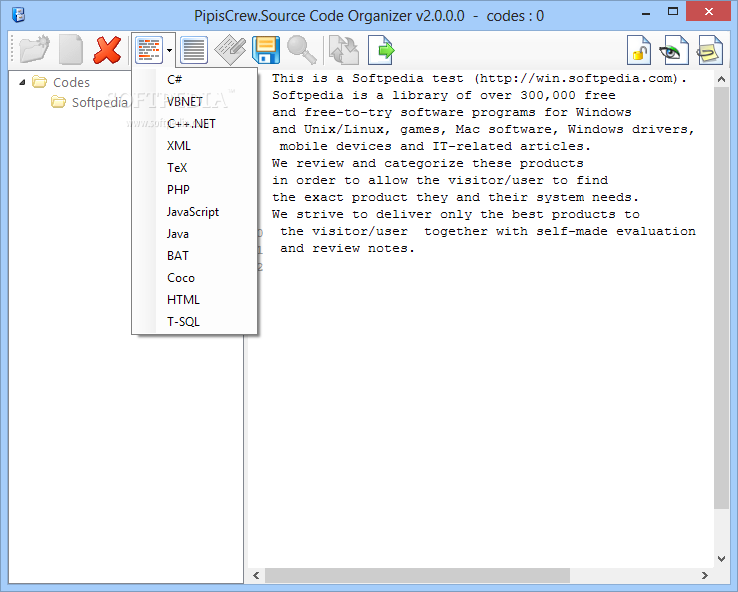Click scroll right arrow in editor
Screen dimensions: 738x592
tap(705, 575)
